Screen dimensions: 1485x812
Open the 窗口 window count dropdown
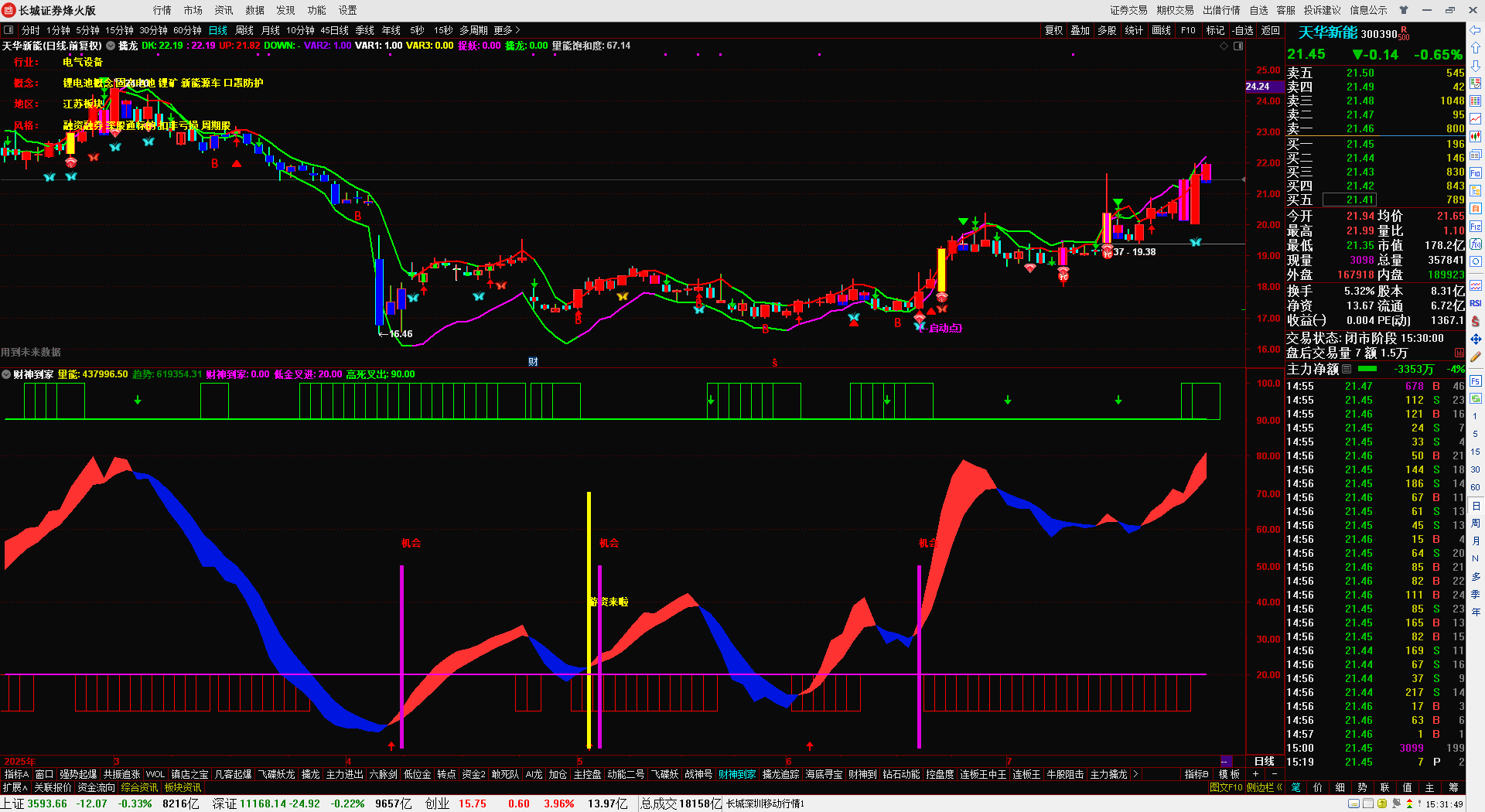[44, 774]
